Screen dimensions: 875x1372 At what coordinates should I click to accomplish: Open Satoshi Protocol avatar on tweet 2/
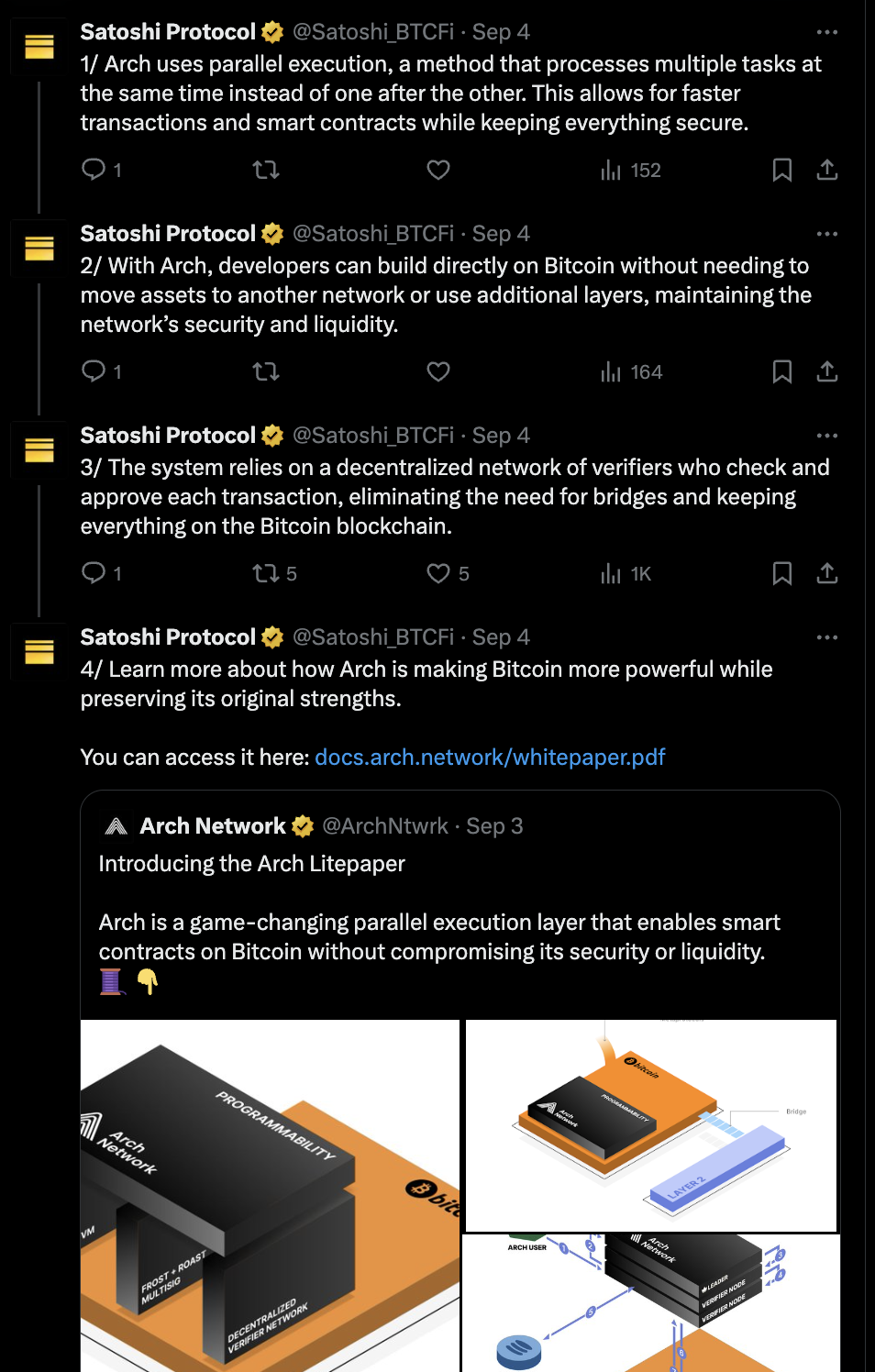pos(39,249)
